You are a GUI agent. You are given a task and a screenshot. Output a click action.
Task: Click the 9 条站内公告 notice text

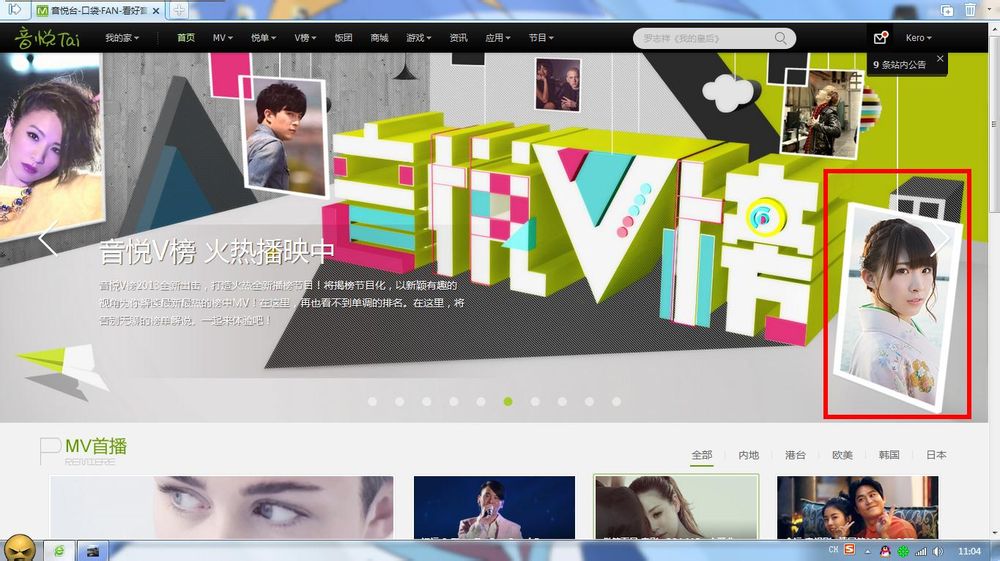click(899, 64)
